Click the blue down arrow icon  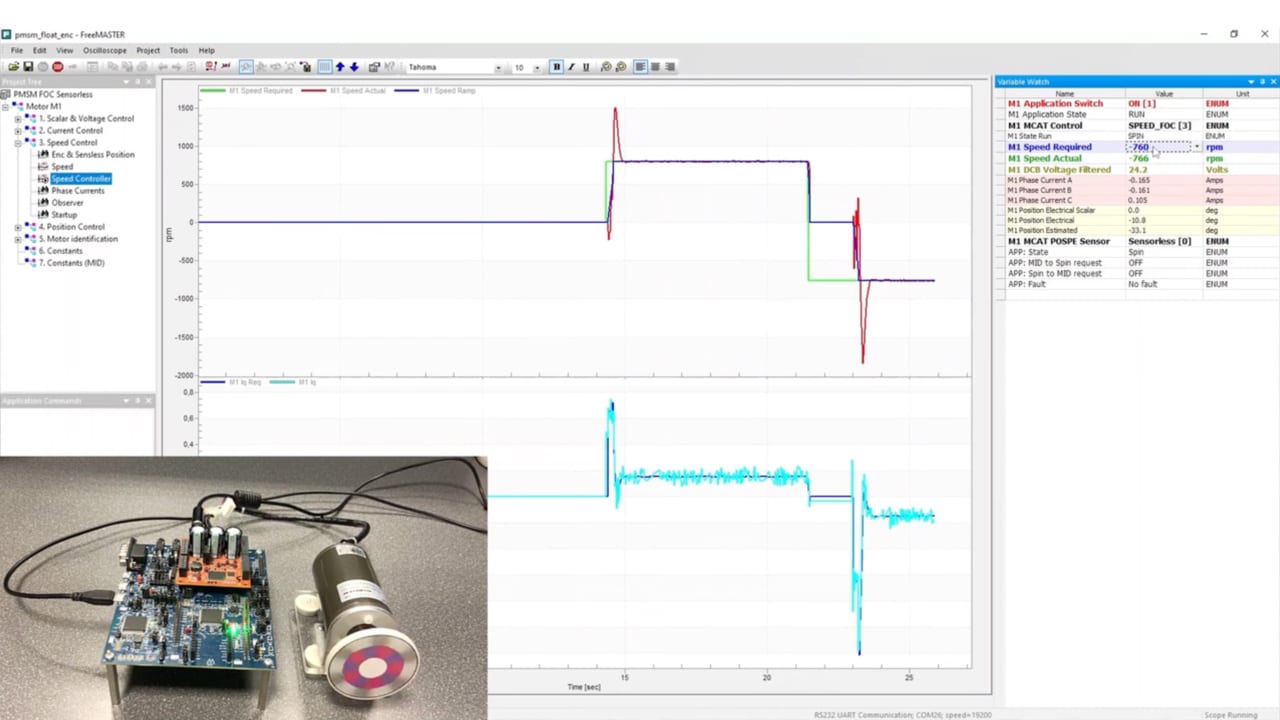[354, 67]
